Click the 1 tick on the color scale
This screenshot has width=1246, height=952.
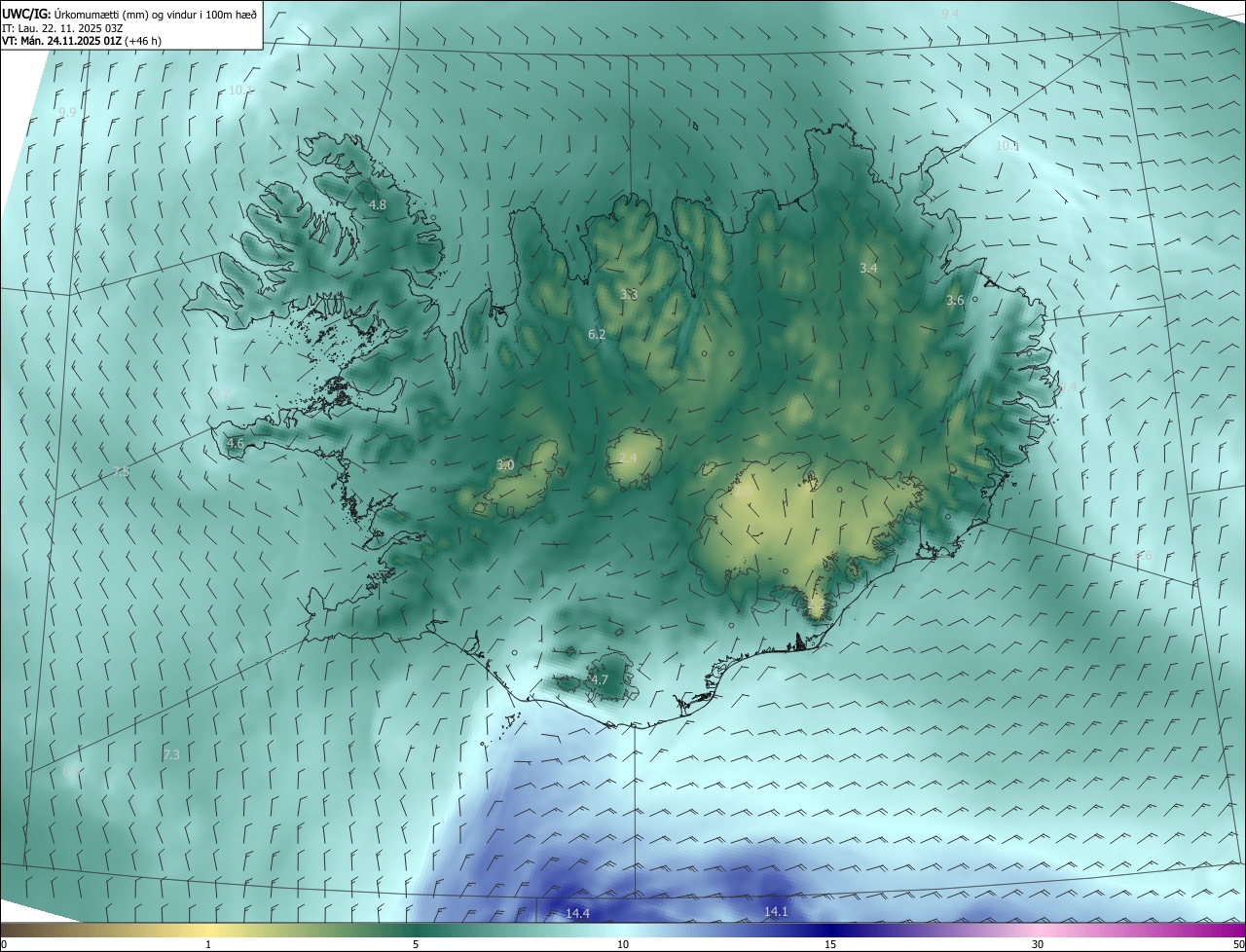(208, 944)
